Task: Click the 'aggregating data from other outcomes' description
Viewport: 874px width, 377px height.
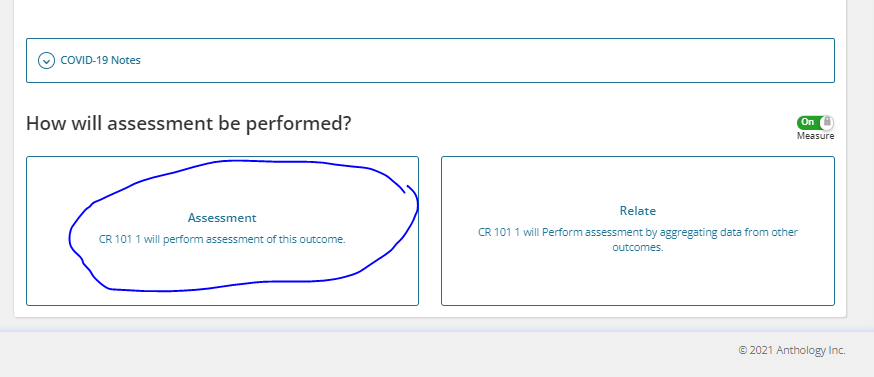Action: [x=638, y=239]
